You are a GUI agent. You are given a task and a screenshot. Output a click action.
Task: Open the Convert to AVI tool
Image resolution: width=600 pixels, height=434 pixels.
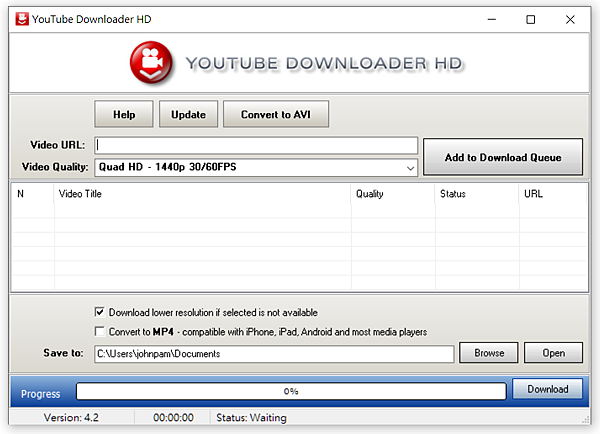276,114
